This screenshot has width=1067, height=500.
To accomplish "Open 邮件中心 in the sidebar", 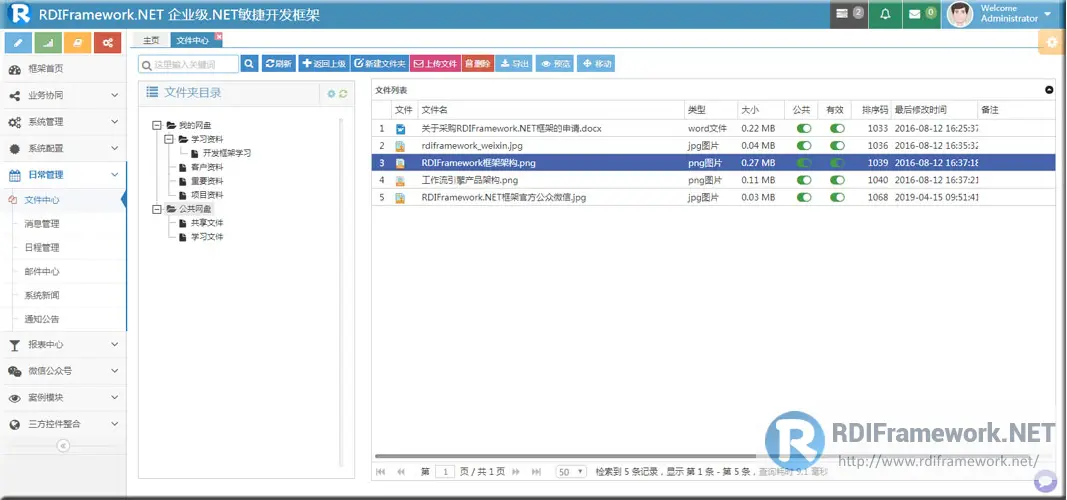I will pyautogui.click(x=42, y=271).
